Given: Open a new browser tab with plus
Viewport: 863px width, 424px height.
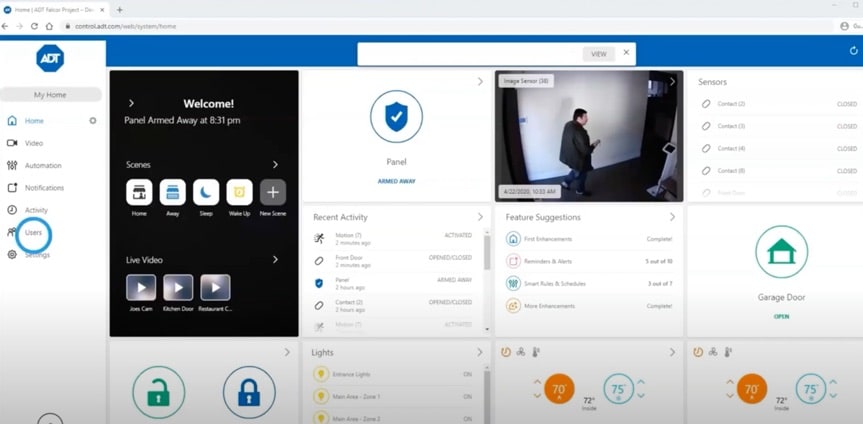Looking at the screenshot, I should (119, 10).
